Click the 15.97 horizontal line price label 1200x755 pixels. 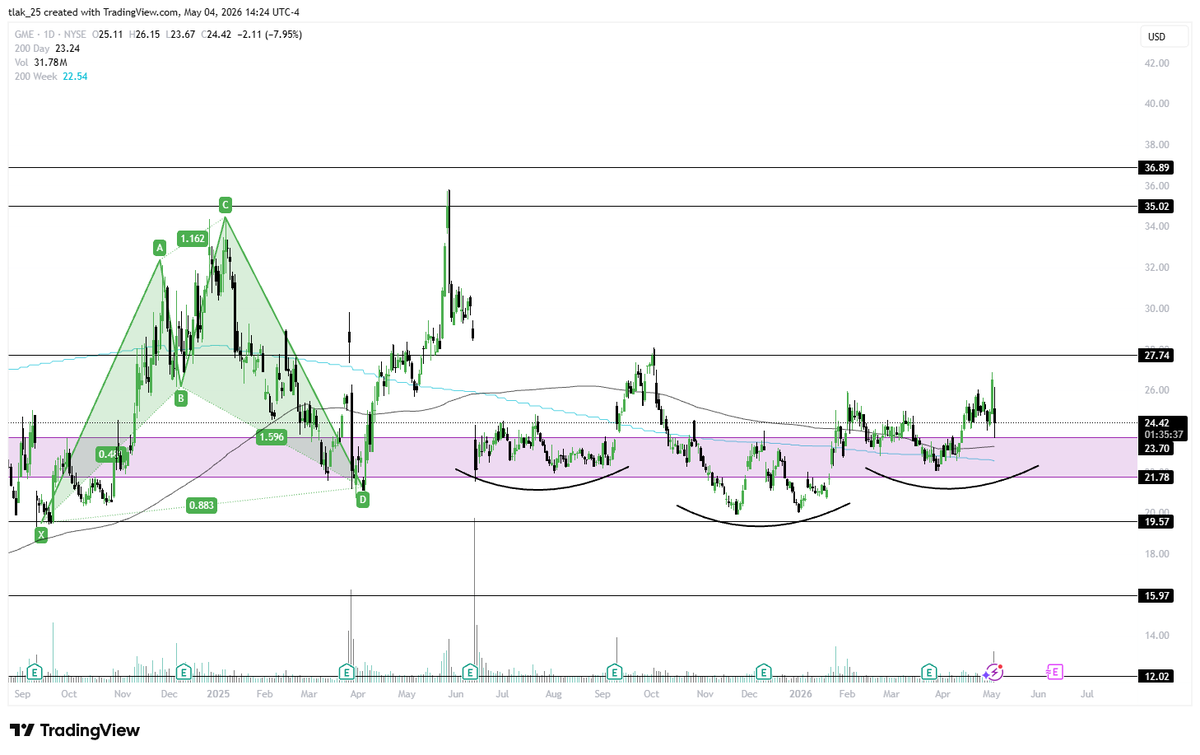point(1155,596)
